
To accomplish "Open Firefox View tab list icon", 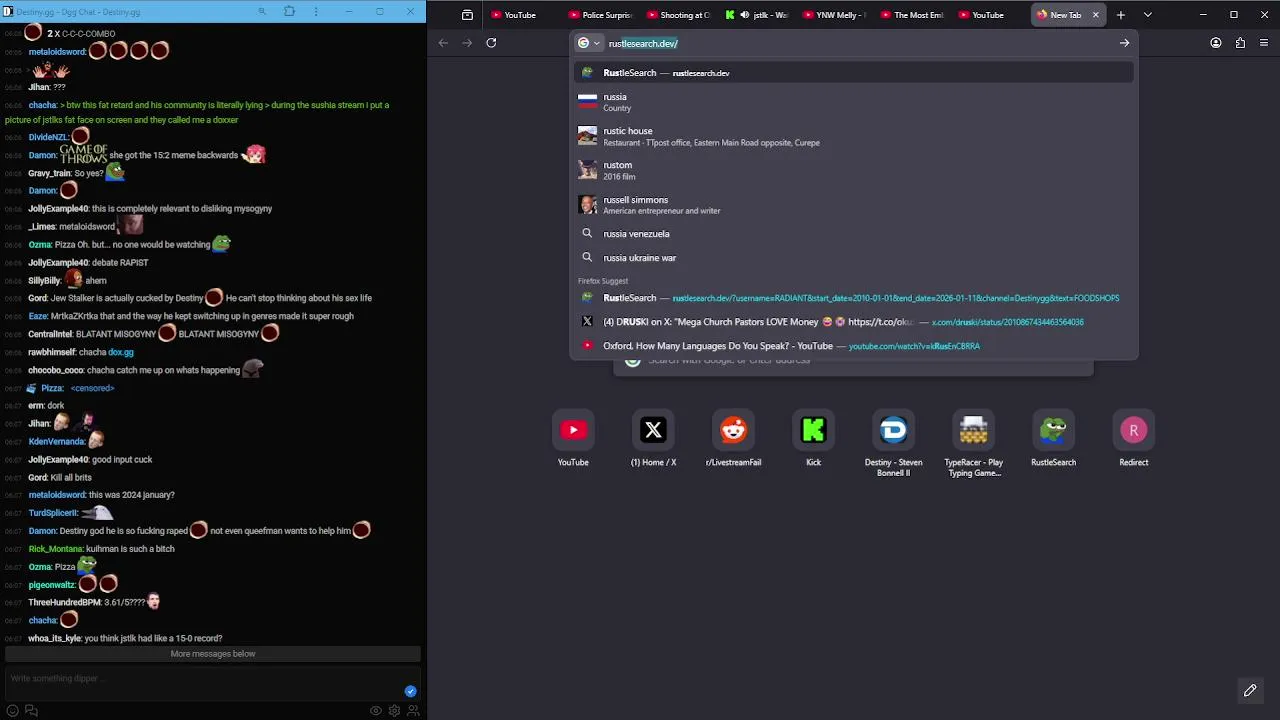I will 467,15.
